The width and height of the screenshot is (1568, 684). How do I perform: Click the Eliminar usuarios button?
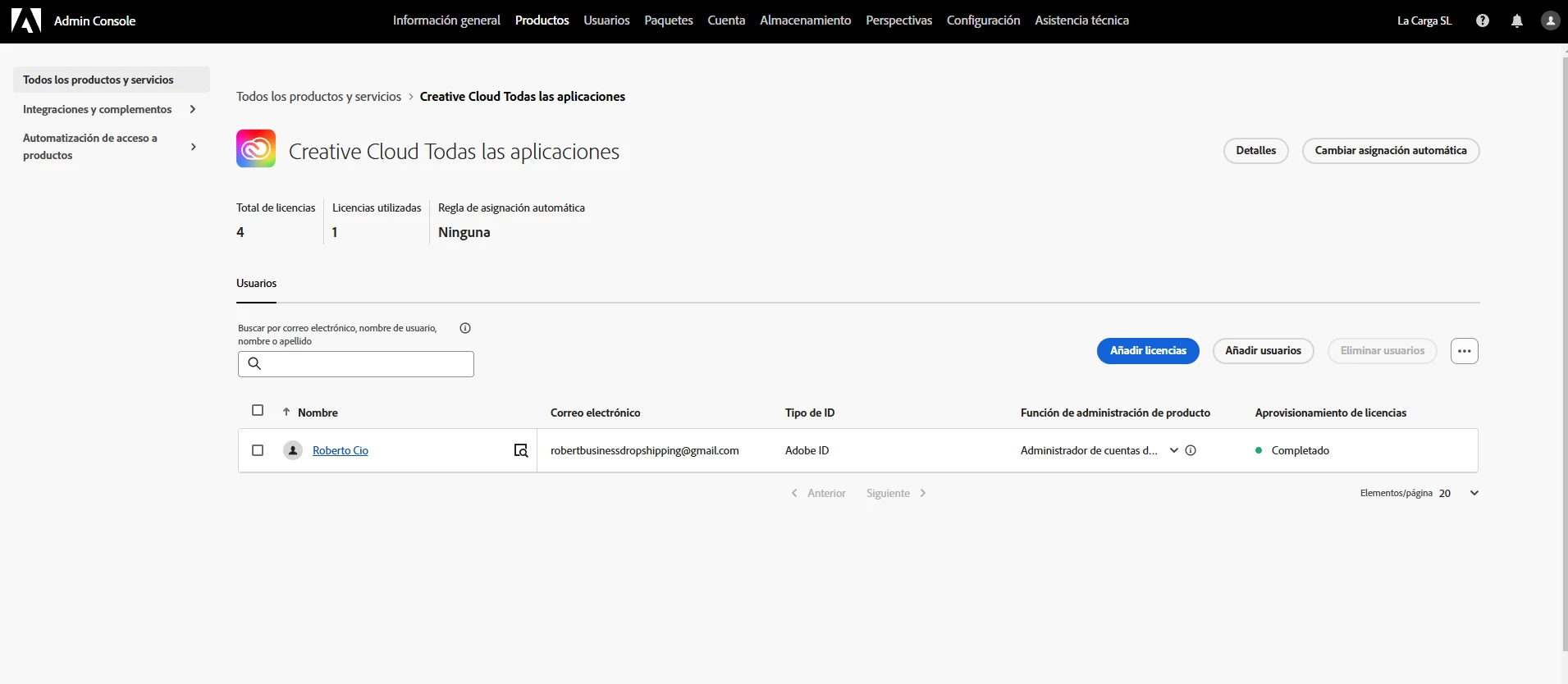1382,351
